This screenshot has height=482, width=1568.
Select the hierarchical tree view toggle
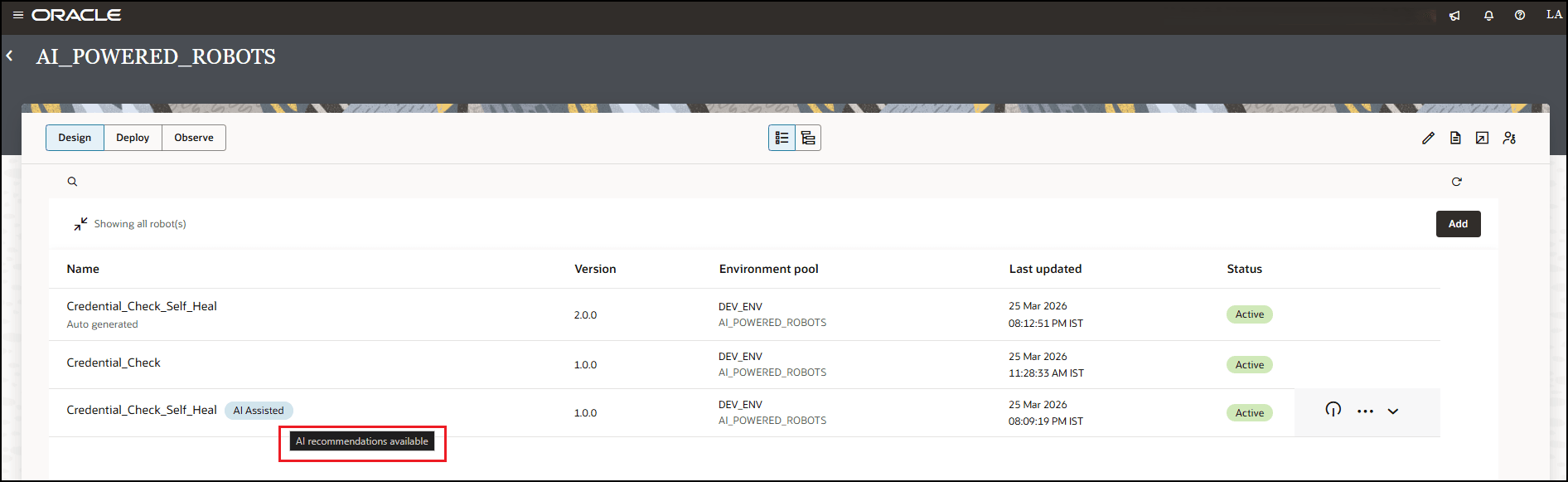(808, 138)
